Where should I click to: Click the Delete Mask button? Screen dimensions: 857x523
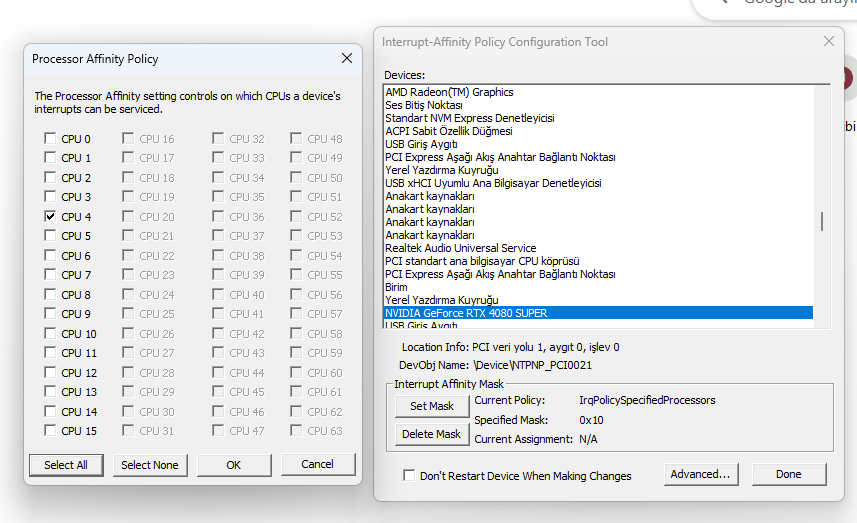tap(432, 434)
